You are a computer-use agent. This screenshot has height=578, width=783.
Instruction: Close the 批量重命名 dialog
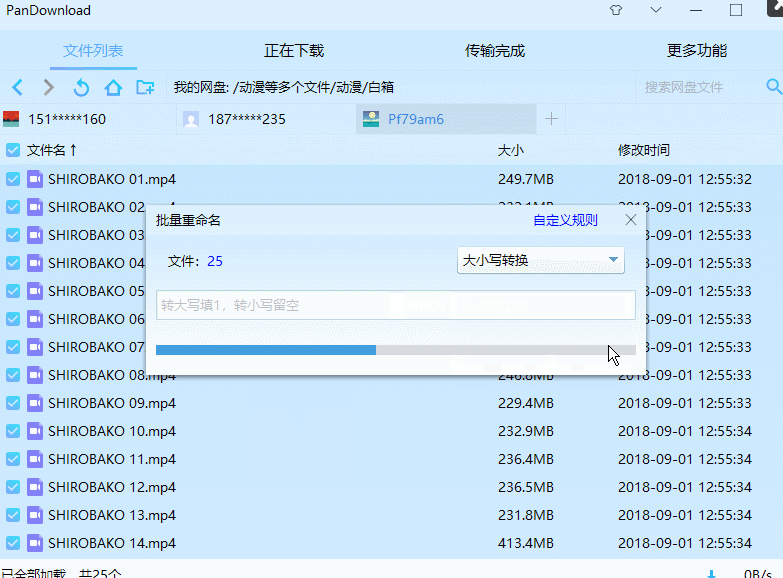[x=631, y=220]
